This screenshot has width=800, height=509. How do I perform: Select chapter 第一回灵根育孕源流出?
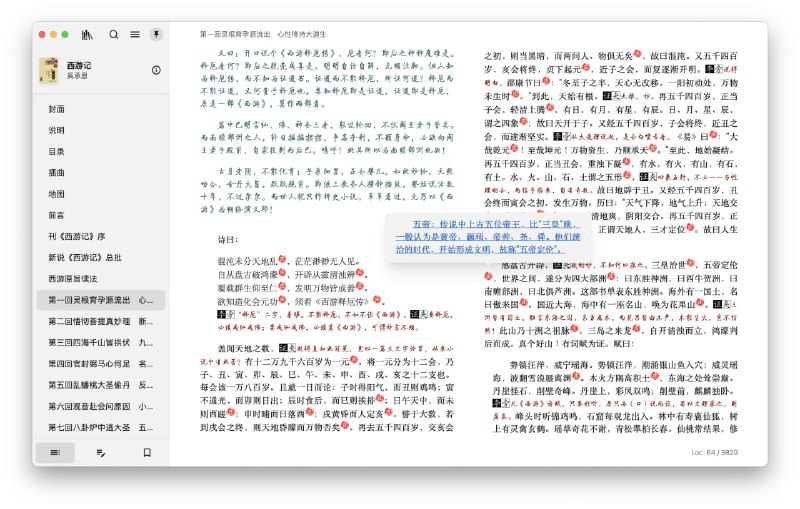(x=101, y=300)
